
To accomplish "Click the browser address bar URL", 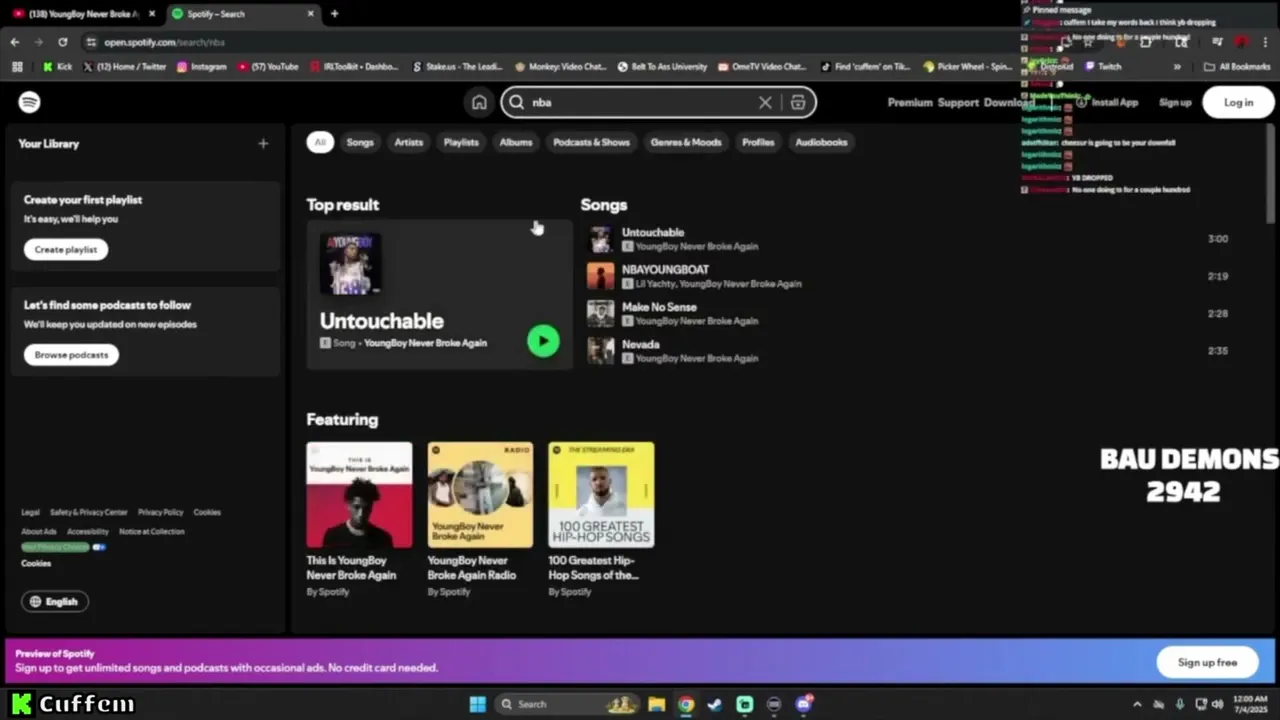I will tap(165, 42).
